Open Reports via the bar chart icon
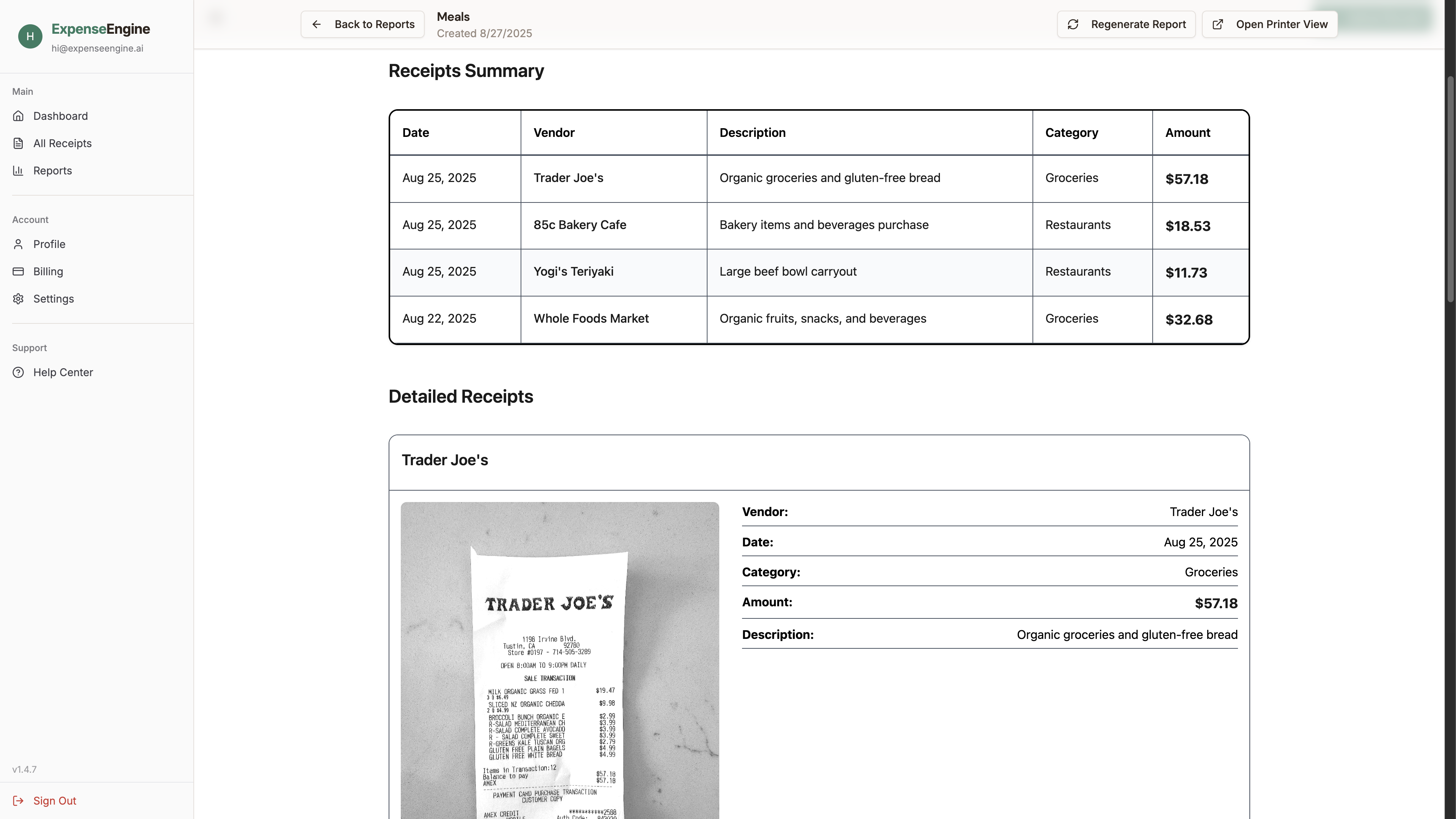 pyautogui.click(x=19, y=170)
